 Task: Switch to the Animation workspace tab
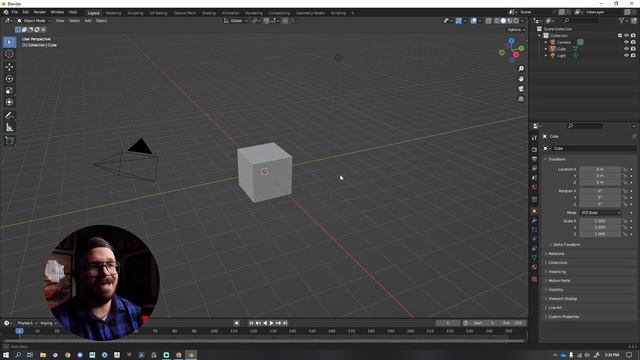tap(231, 13)
